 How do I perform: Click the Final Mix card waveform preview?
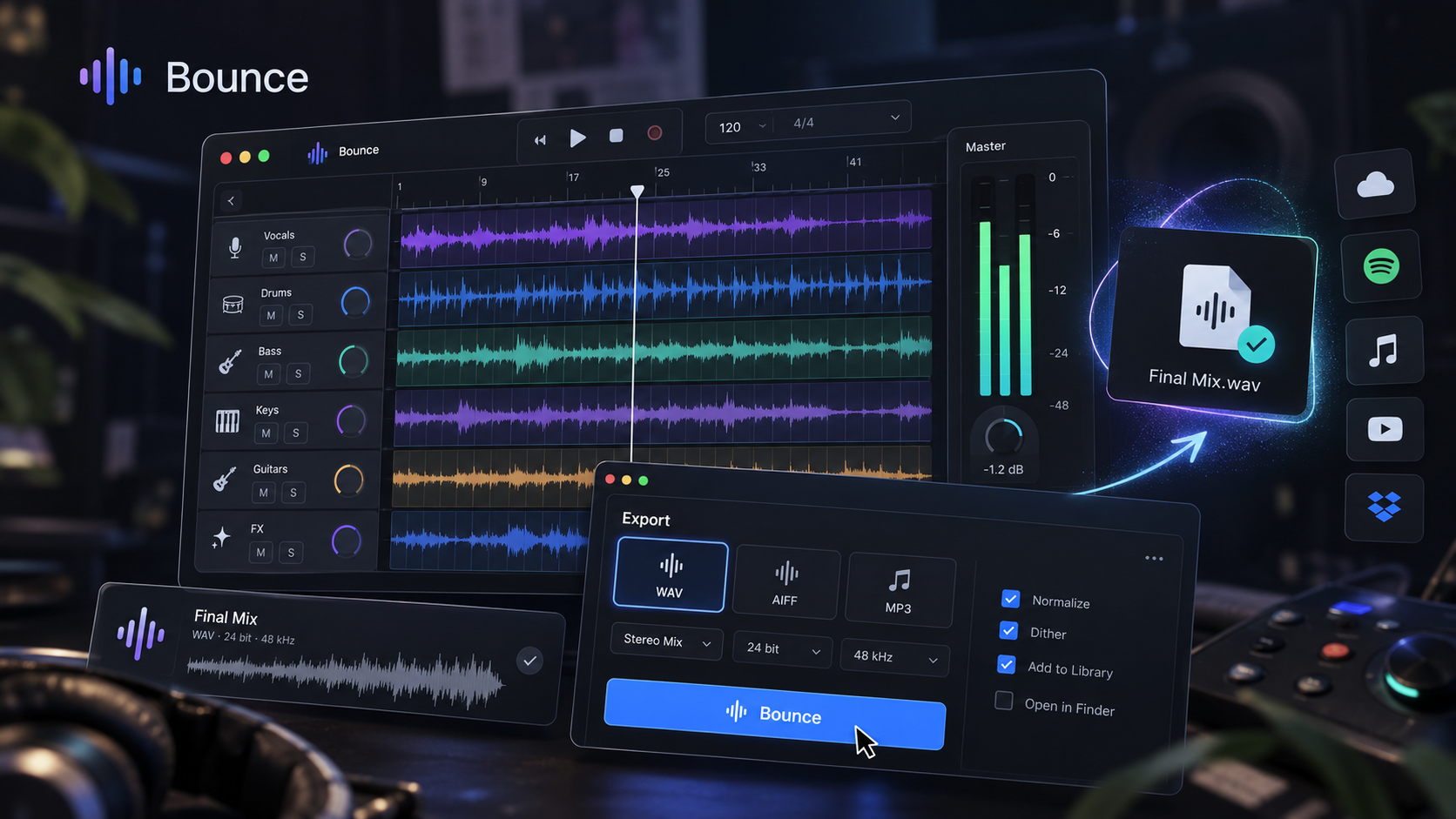point(346,679)
